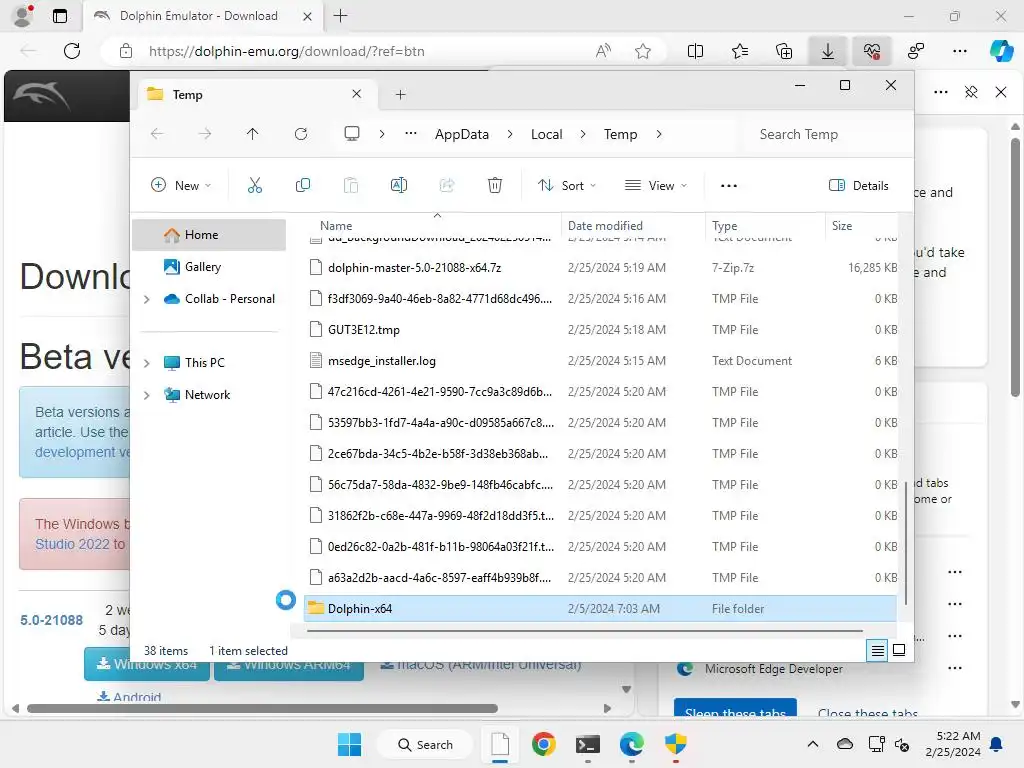Screen dimensions: 1024x768
Task: Refresh the Temp folder view
Action: pos(300,134)
